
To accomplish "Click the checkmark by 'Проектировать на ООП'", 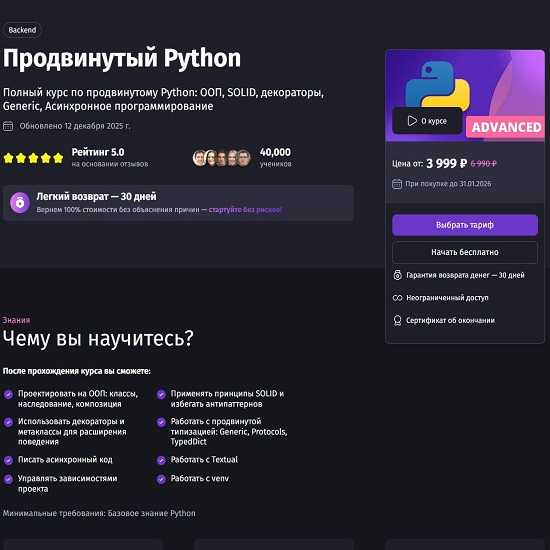I will [8, 394].
